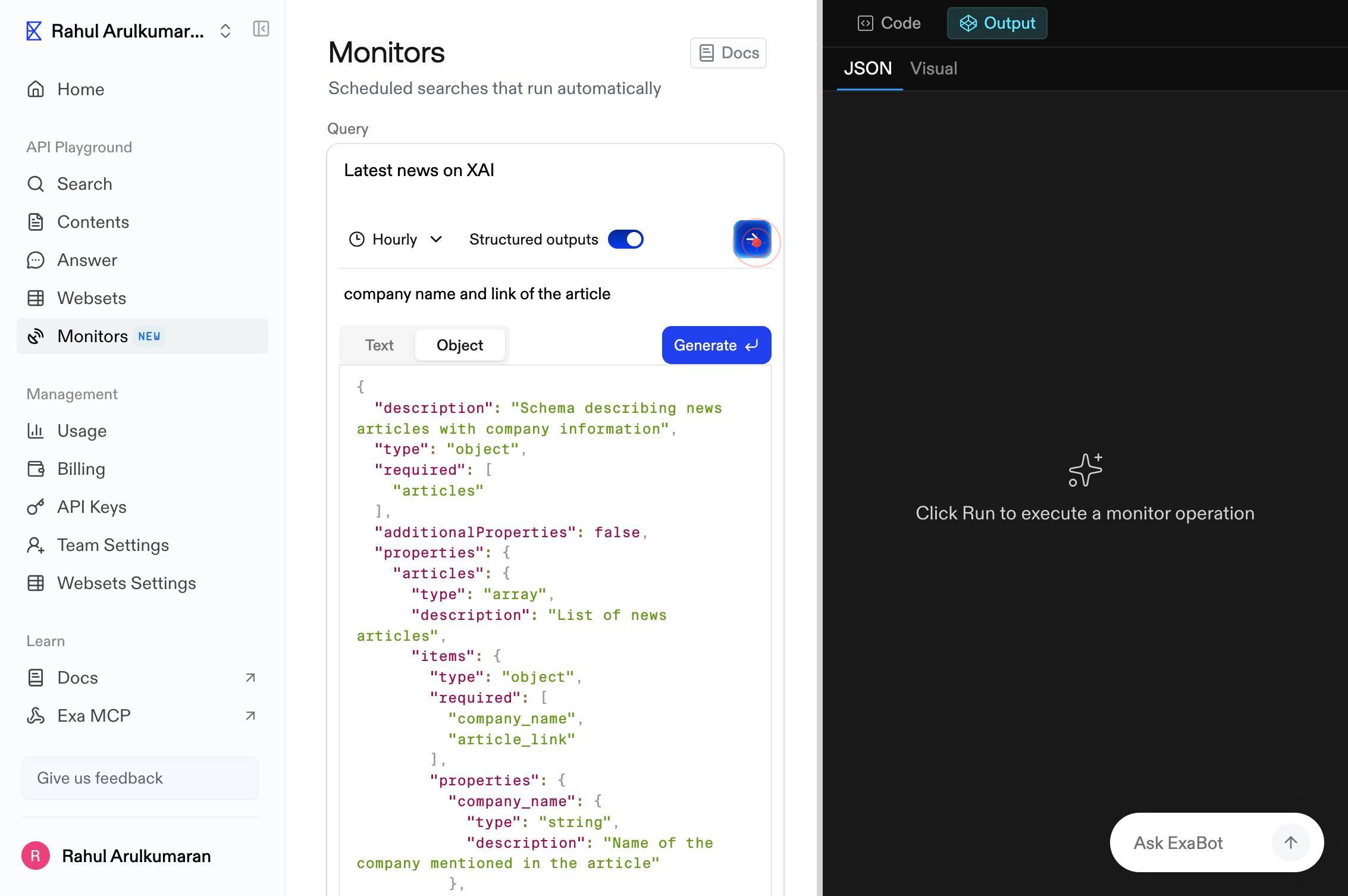
Task: Click the NEW badge beside Monitors
Action: click(x=149, y=336)
